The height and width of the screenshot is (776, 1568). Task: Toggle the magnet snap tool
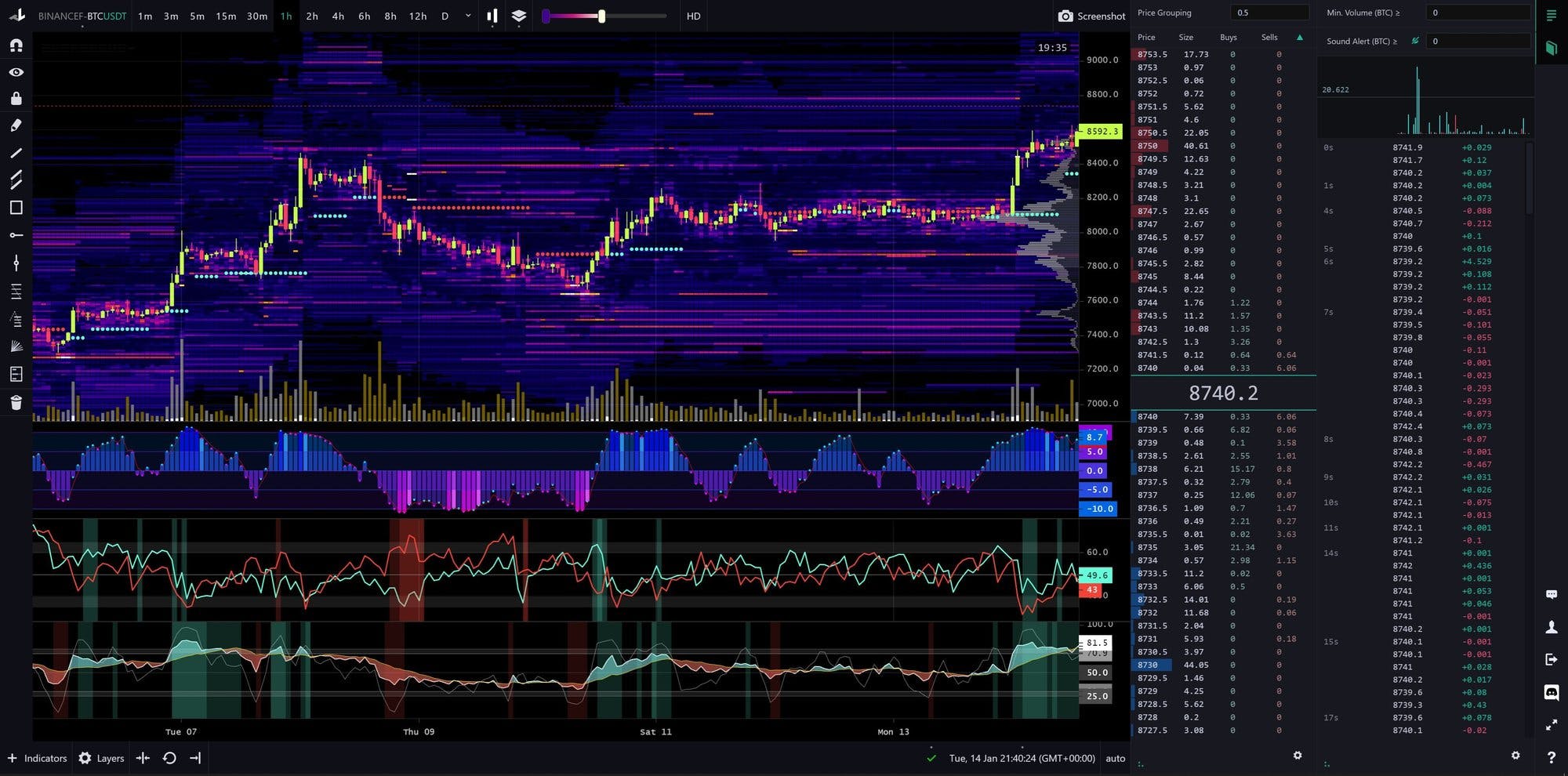tap(16, 45)
